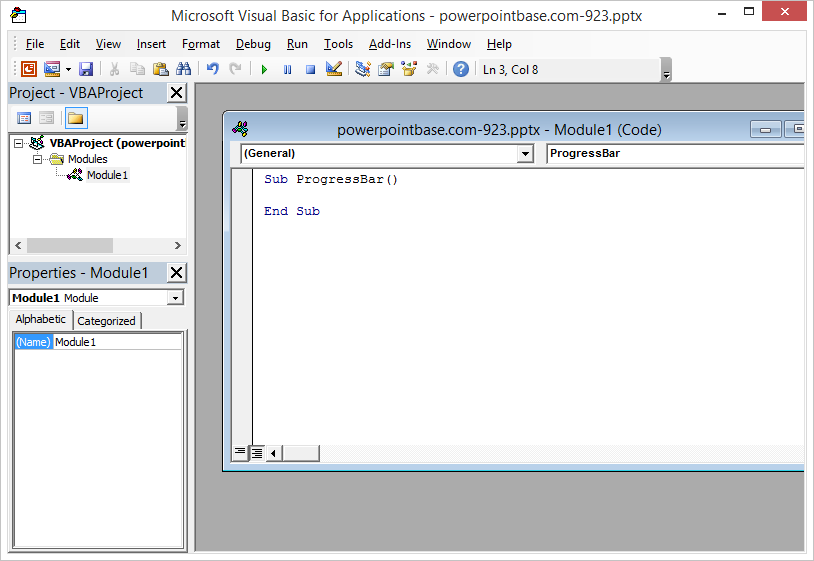Click the Find binoculars icon
Screen dimensions: 814x561
tap(184, 69)
